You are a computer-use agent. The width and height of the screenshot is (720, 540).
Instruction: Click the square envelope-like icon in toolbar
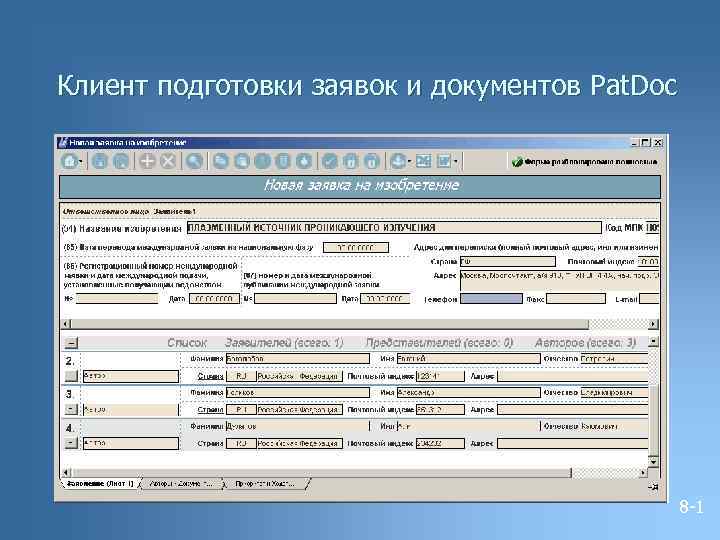point(423,162)
